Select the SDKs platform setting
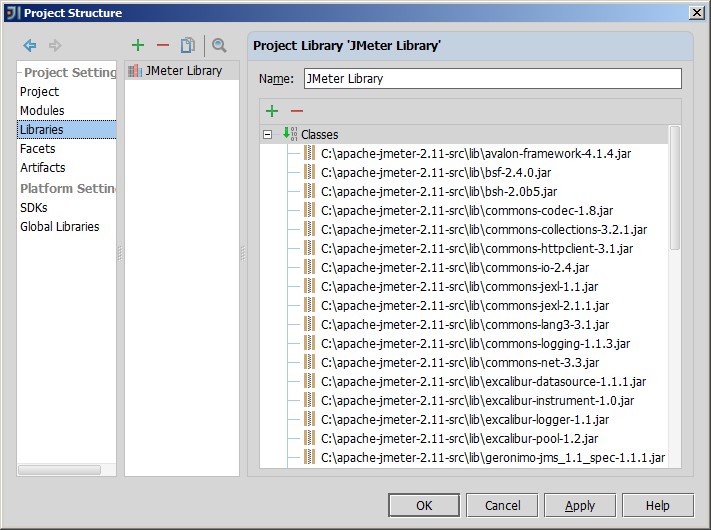 click(x=34, y=208)
